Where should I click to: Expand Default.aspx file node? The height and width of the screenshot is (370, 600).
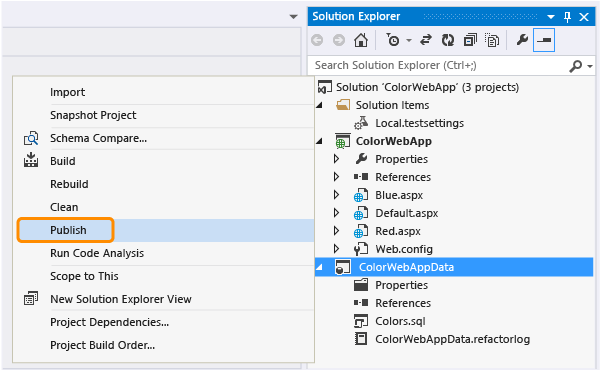[337, 213]
